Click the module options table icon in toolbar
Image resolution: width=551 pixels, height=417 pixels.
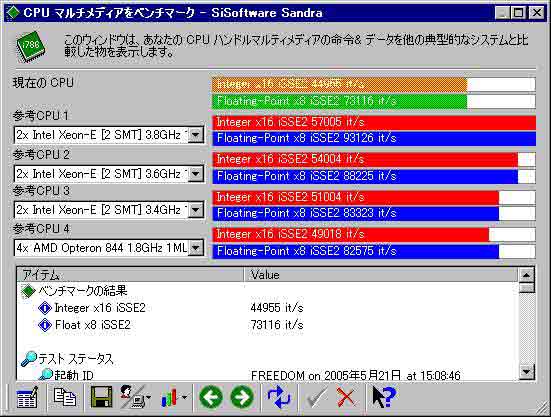[27, 398]
